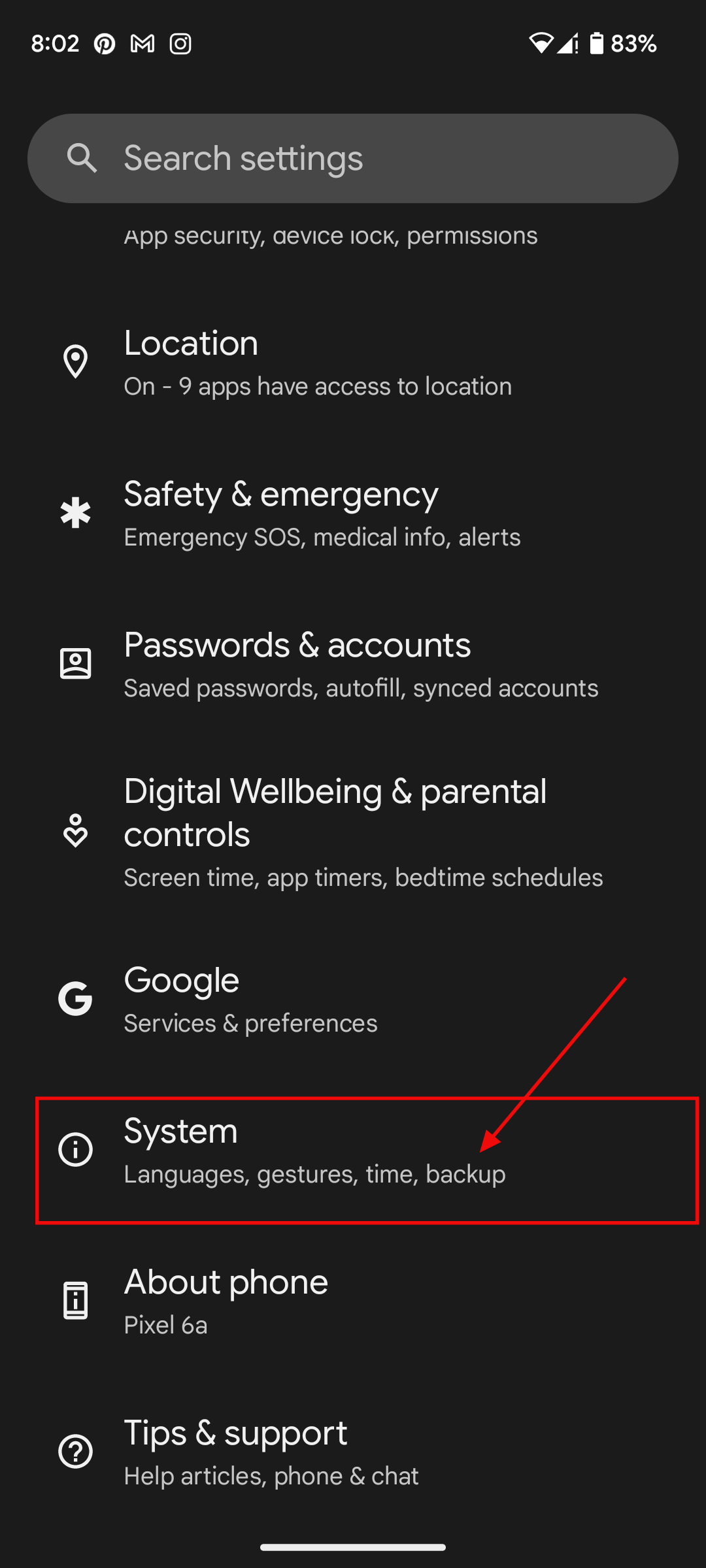This screenshot has height=1568, width=706.
Task: Tap the search magnifier icon
Action: tap(82, 158)
